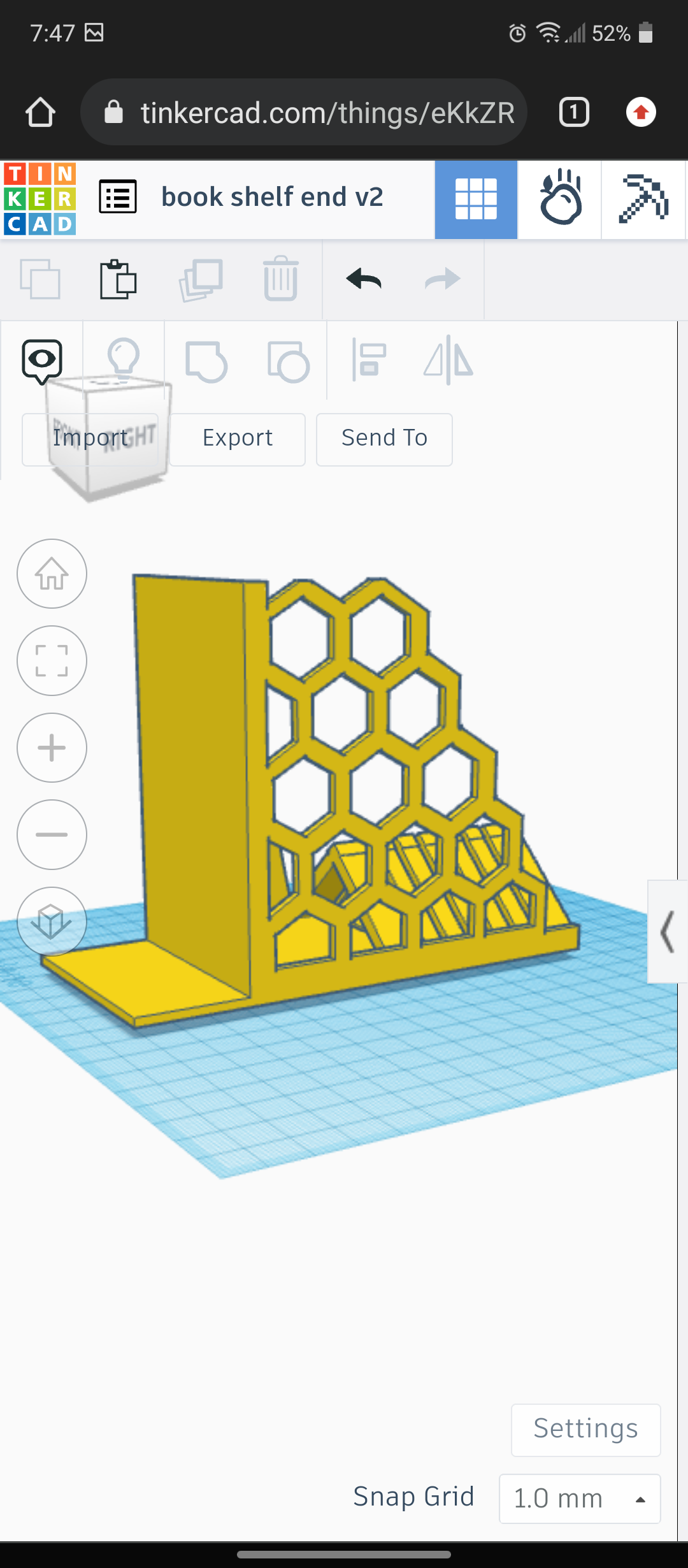688x1568 pixels.
Task: Click the Delete trash icon
Action: tap(280, 279)
